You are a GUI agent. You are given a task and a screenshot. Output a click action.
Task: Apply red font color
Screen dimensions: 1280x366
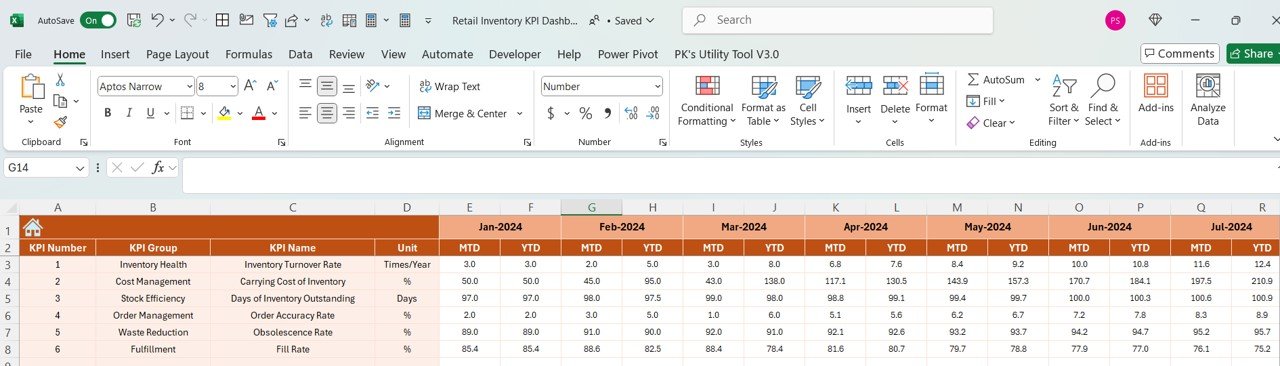pyautogui.click(x=258, y=113)
